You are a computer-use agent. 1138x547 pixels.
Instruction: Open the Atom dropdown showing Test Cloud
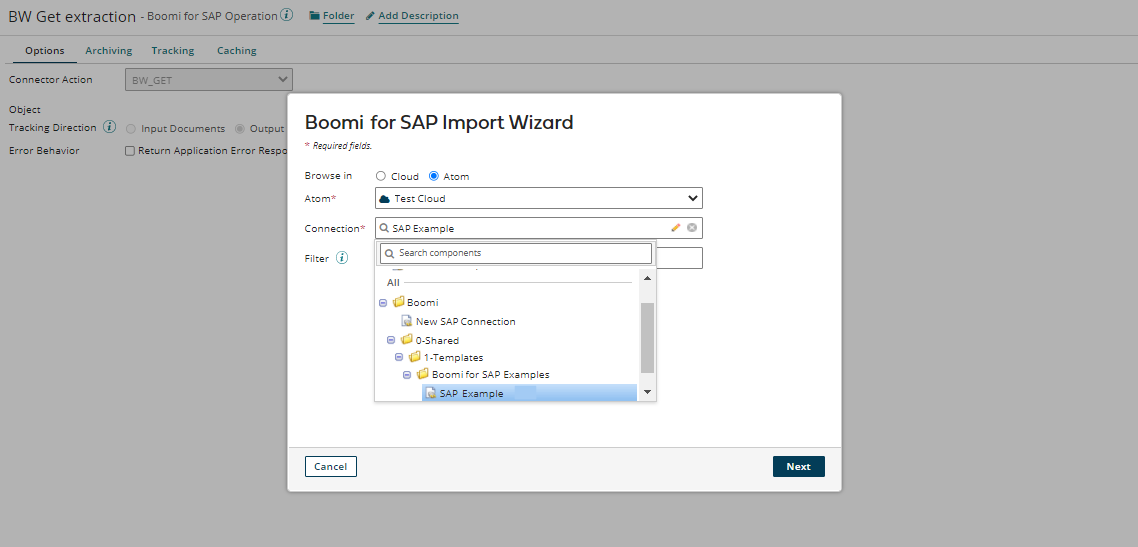[539, 198]
